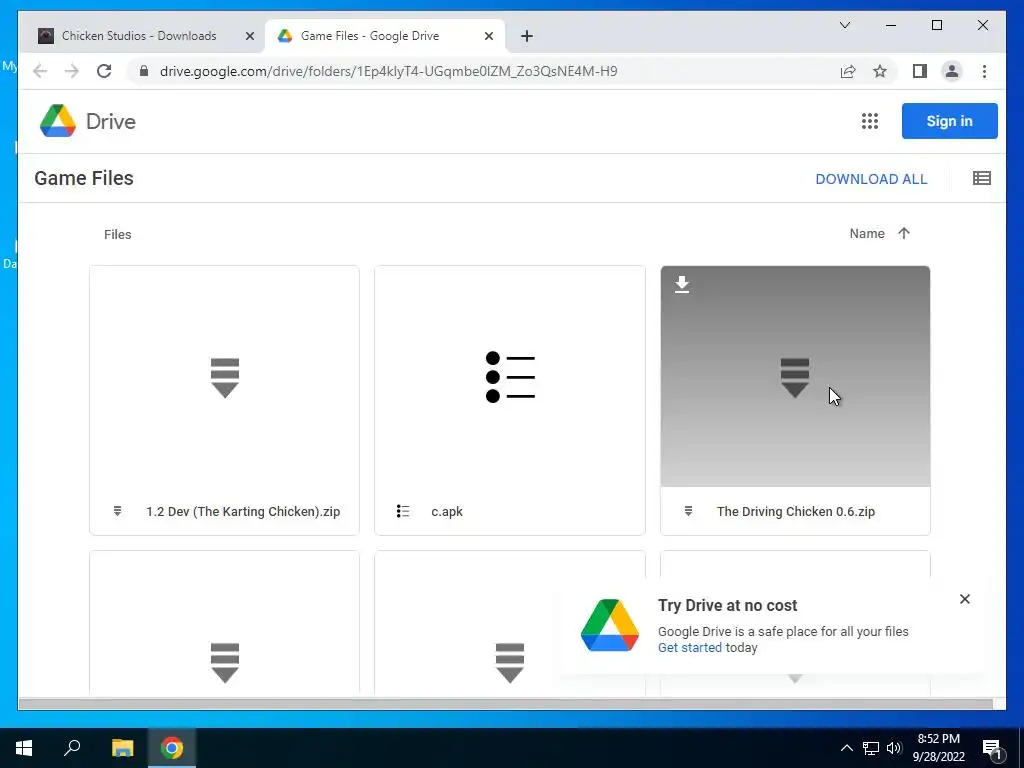Image resolution: width=1024 pixels, height=768 pixels.
Task: Click the zip icon beside 1.2 Dev filename
Action: [x=118, y=511]
